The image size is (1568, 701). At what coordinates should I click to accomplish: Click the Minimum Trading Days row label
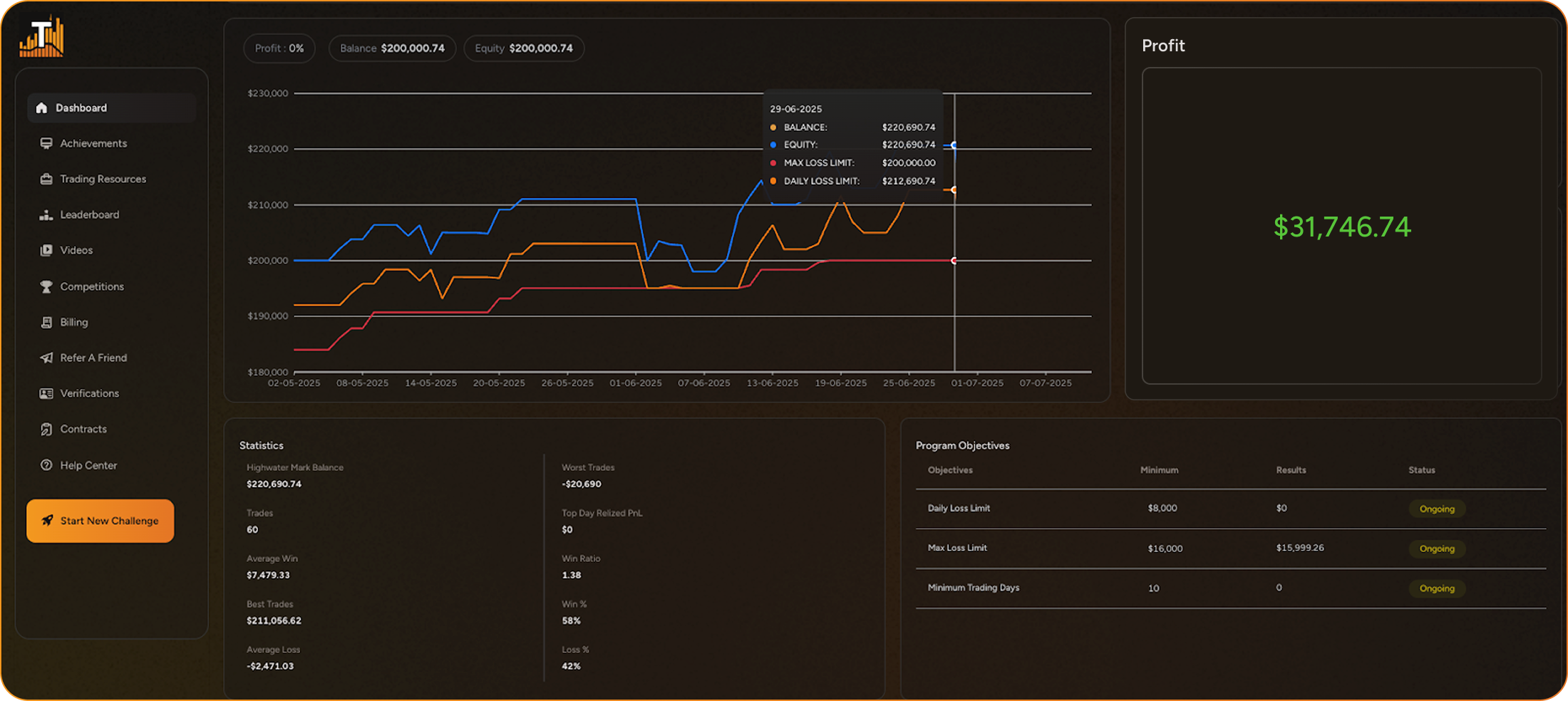click(x=974, y=588)
